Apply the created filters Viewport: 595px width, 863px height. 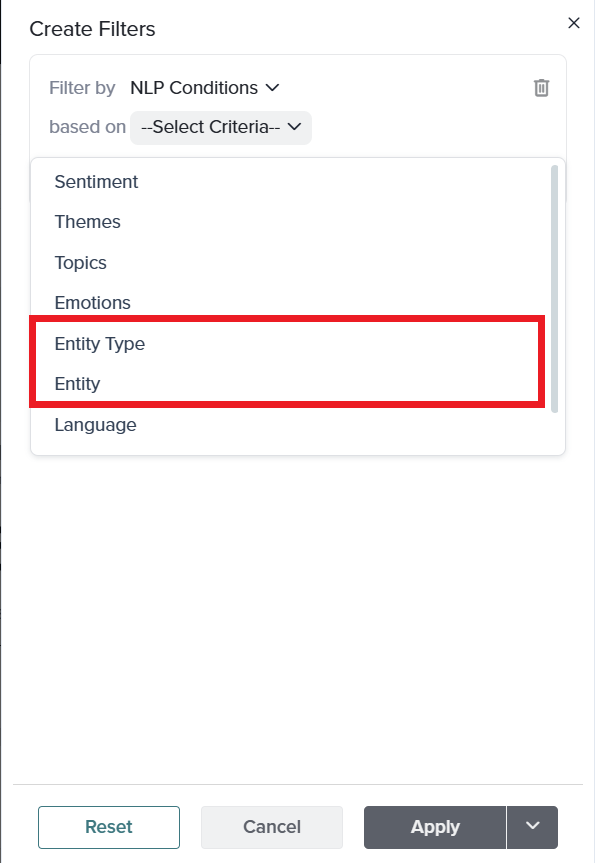pyautogui.click(x=435, y=827)
